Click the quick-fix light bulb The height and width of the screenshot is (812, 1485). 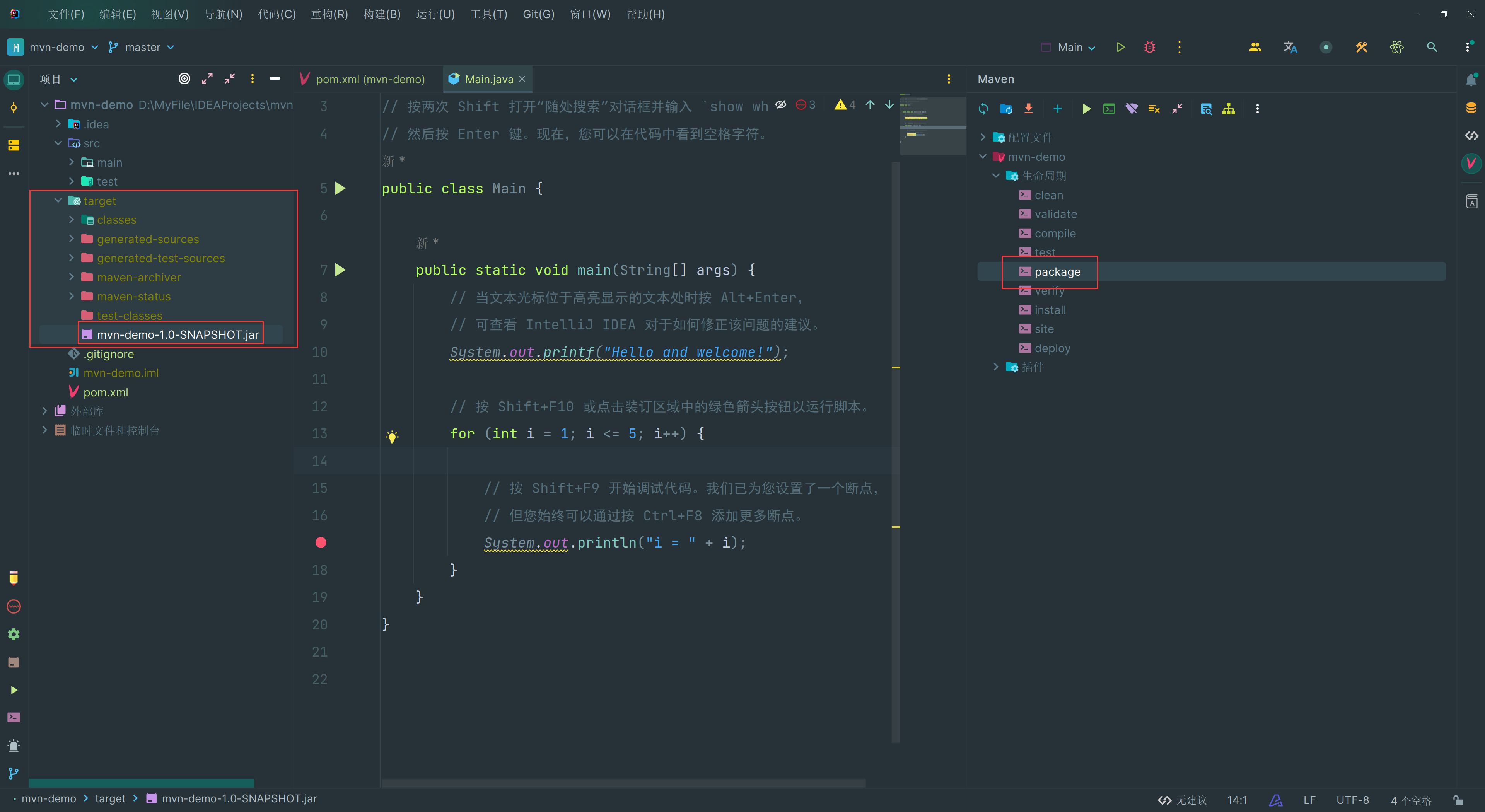(392, 436)
